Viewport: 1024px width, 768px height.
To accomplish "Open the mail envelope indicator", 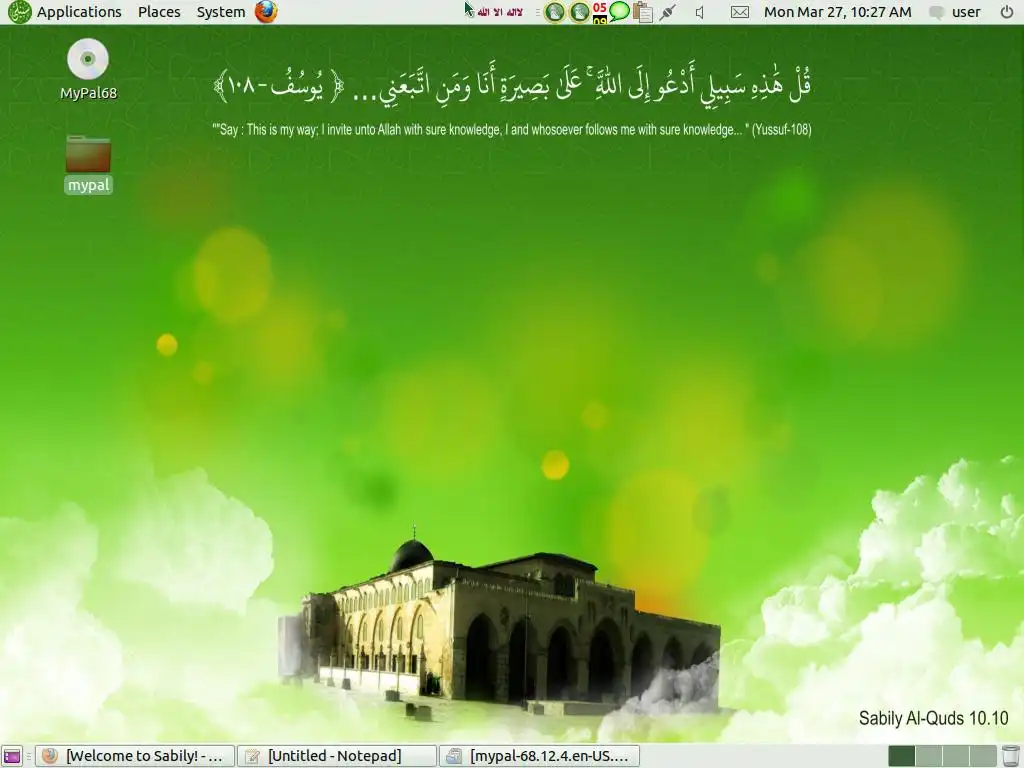I will (739, 12).
